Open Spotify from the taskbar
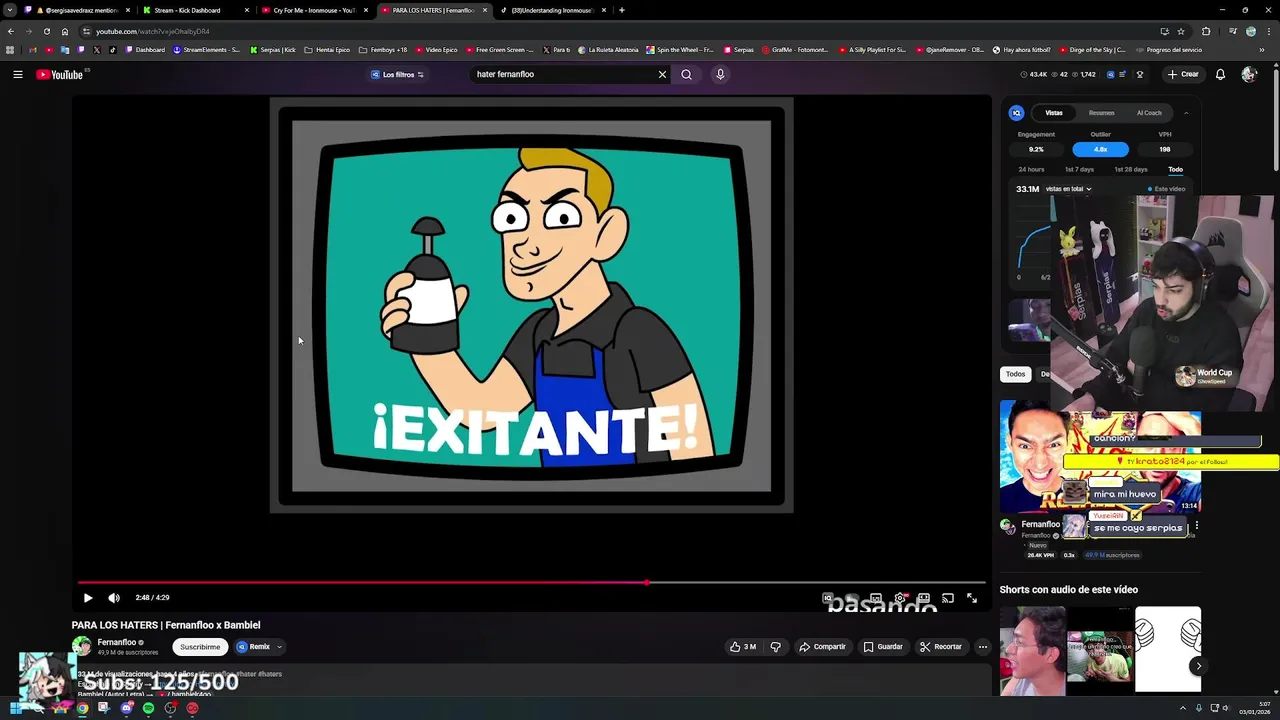1280x720 pixels. pos(148,708)
